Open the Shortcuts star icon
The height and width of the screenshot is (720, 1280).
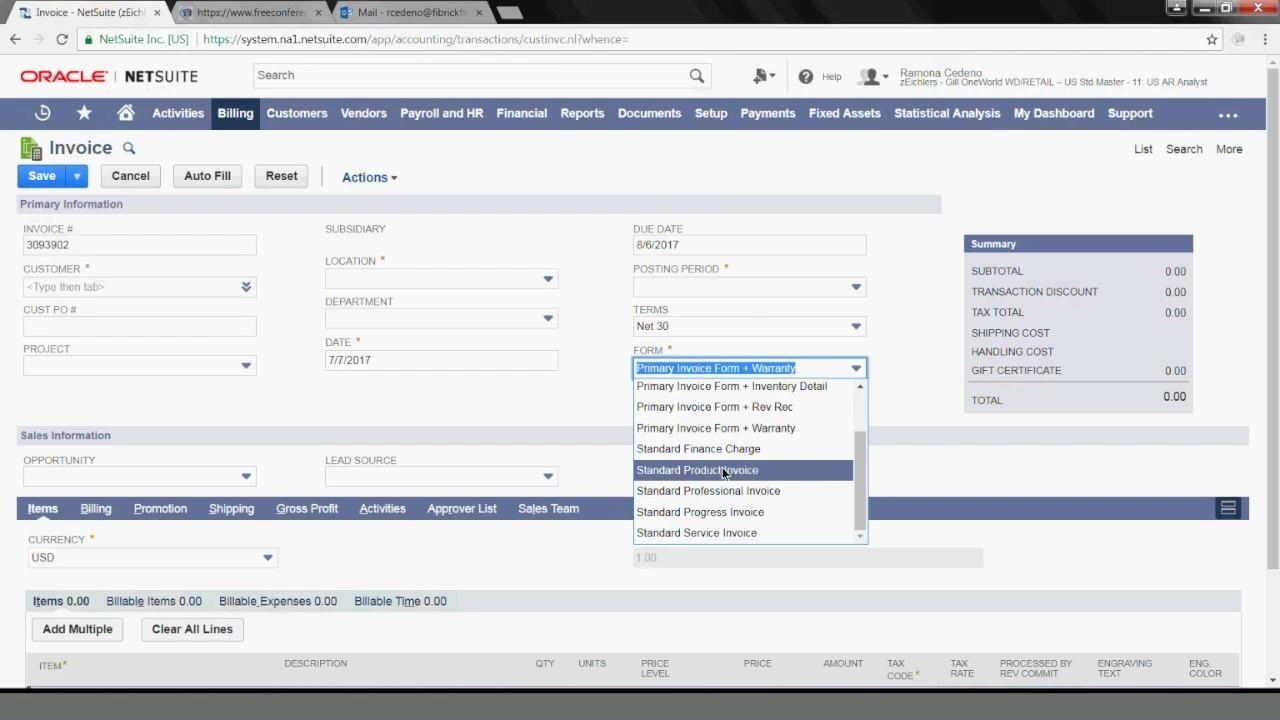[84, 113]
